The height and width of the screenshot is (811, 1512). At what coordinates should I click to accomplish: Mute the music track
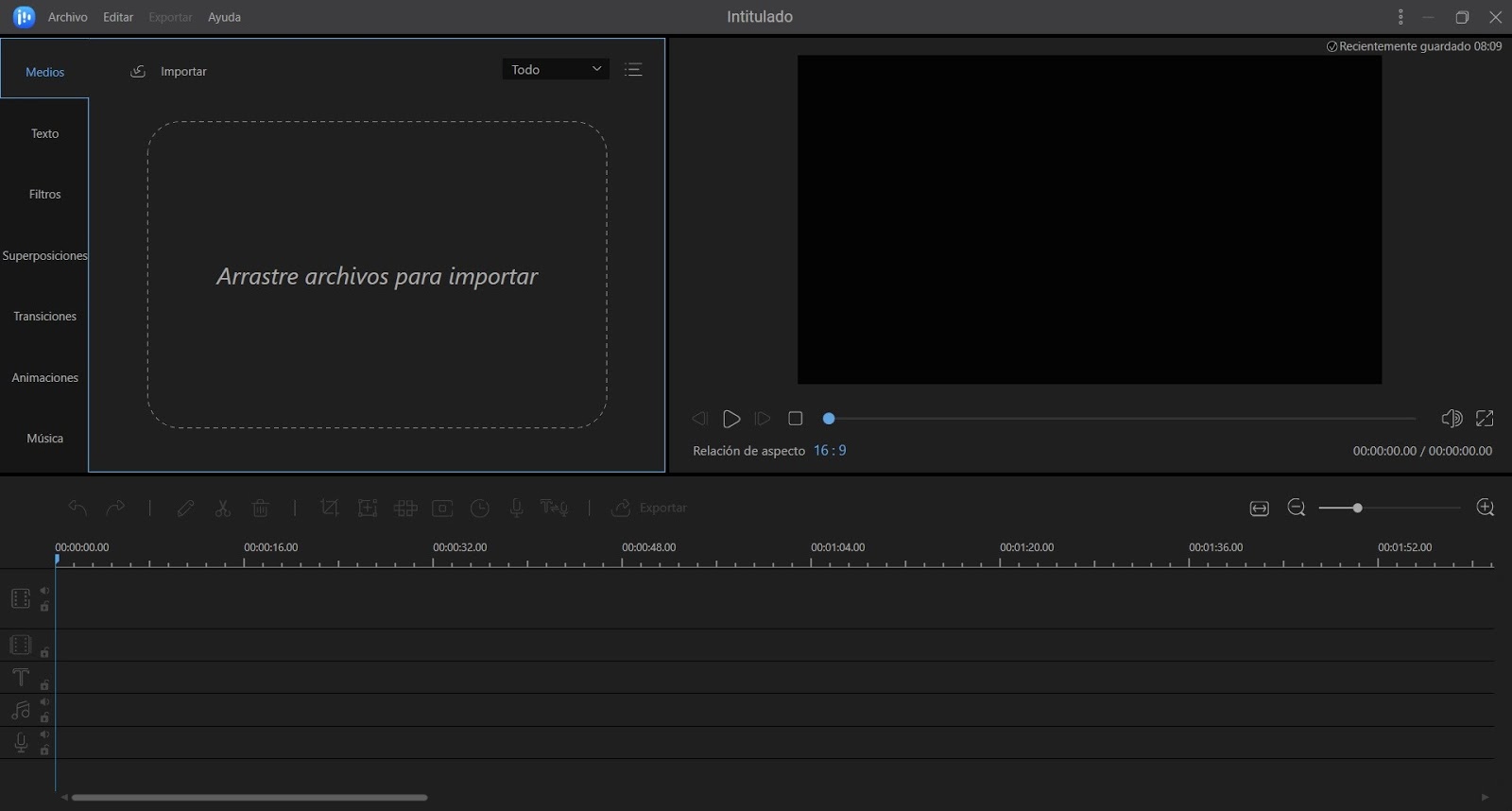coord(44,702)
